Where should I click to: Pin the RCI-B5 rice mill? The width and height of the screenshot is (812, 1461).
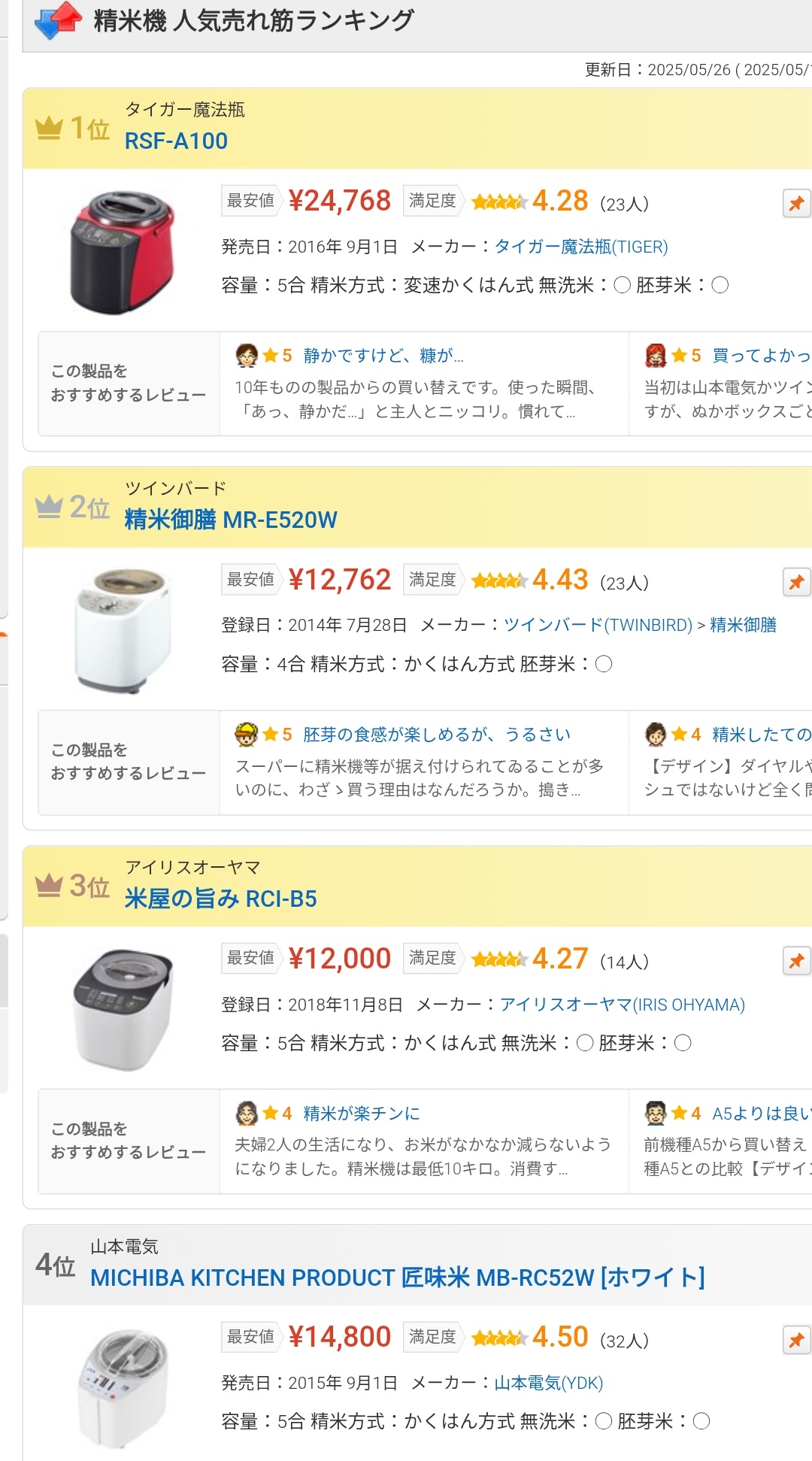coord(796,961)
